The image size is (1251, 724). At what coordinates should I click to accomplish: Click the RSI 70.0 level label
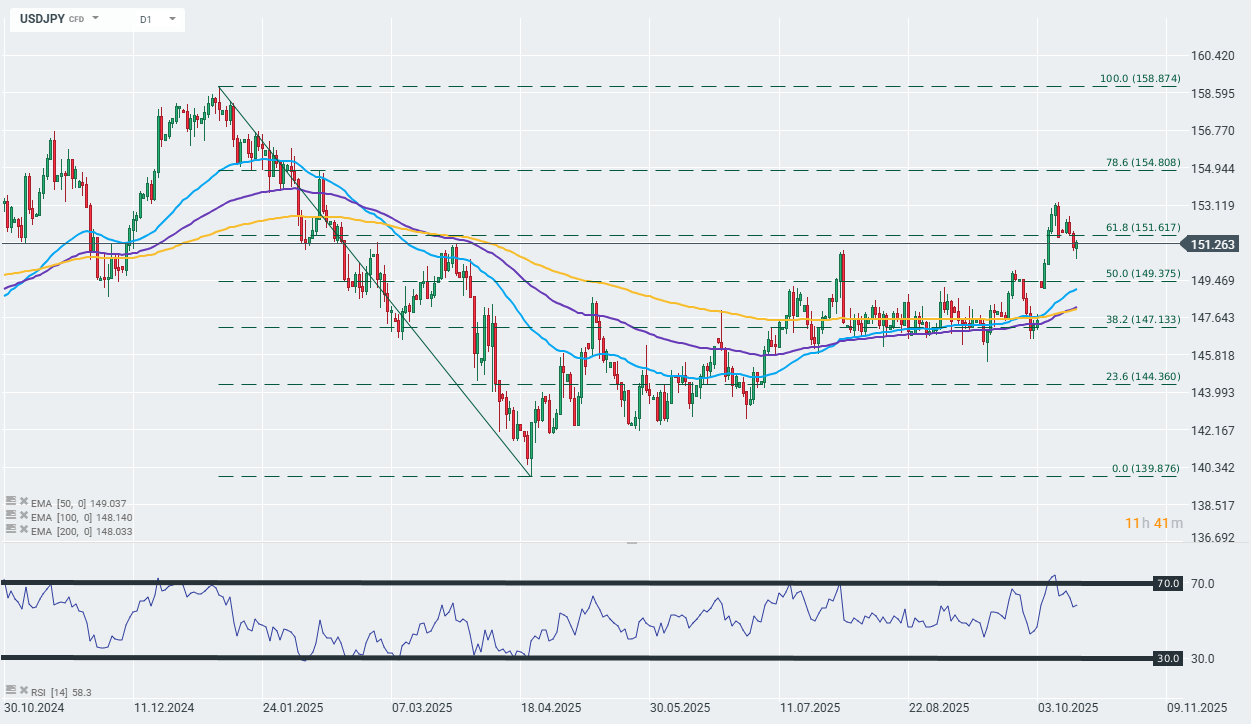pos(1170,583)
